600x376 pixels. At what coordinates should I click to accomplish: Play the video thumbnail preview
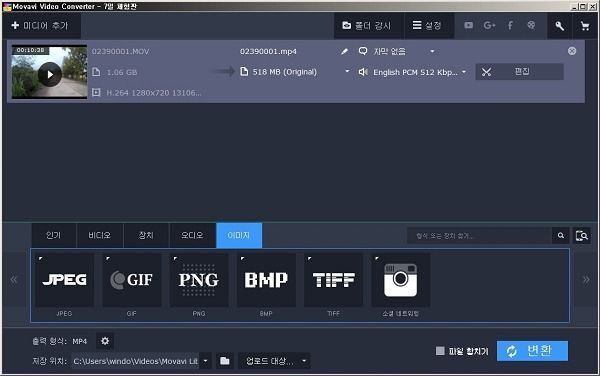click(50, 74)
